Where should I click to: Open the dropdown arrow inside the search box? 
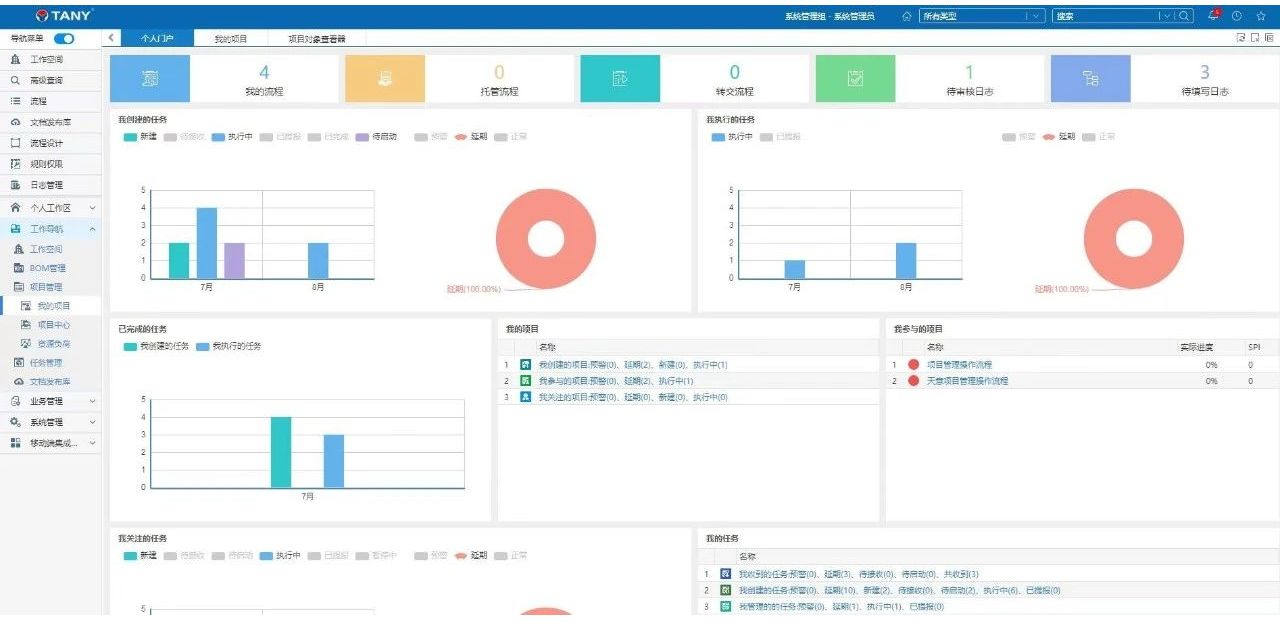pyautogui.click(x=1167, y=16)
